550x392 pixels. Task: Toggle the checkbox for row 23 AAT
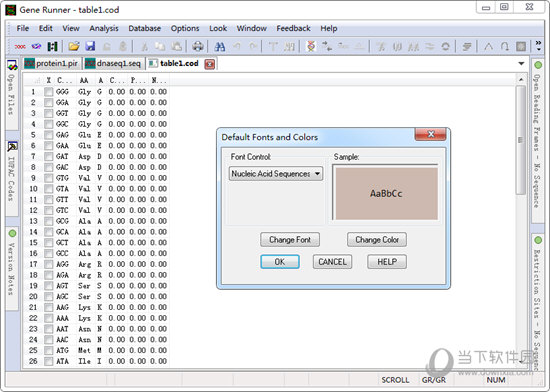(x=48, y=329)
